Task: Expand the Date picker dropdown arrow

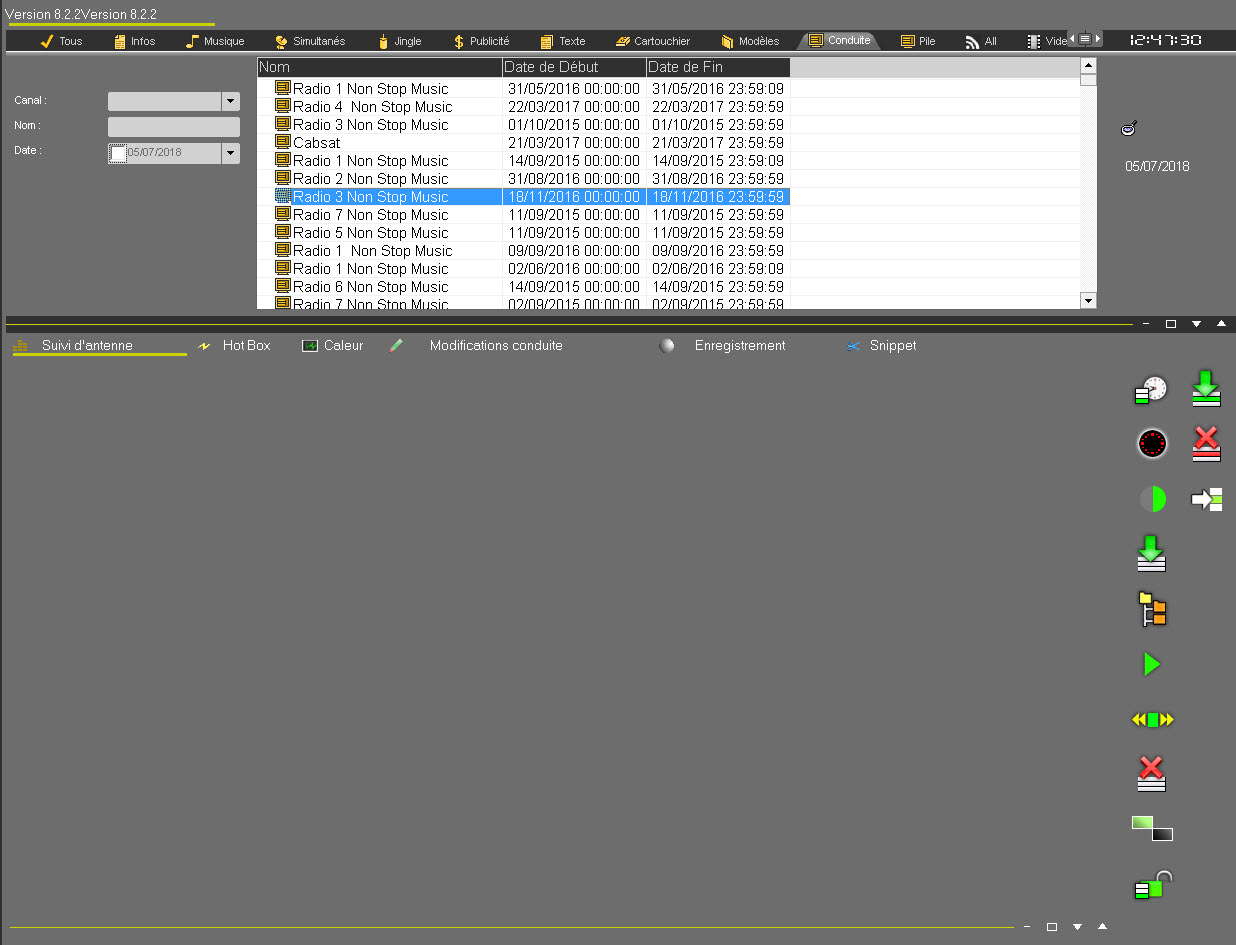Action: (231, 153)
